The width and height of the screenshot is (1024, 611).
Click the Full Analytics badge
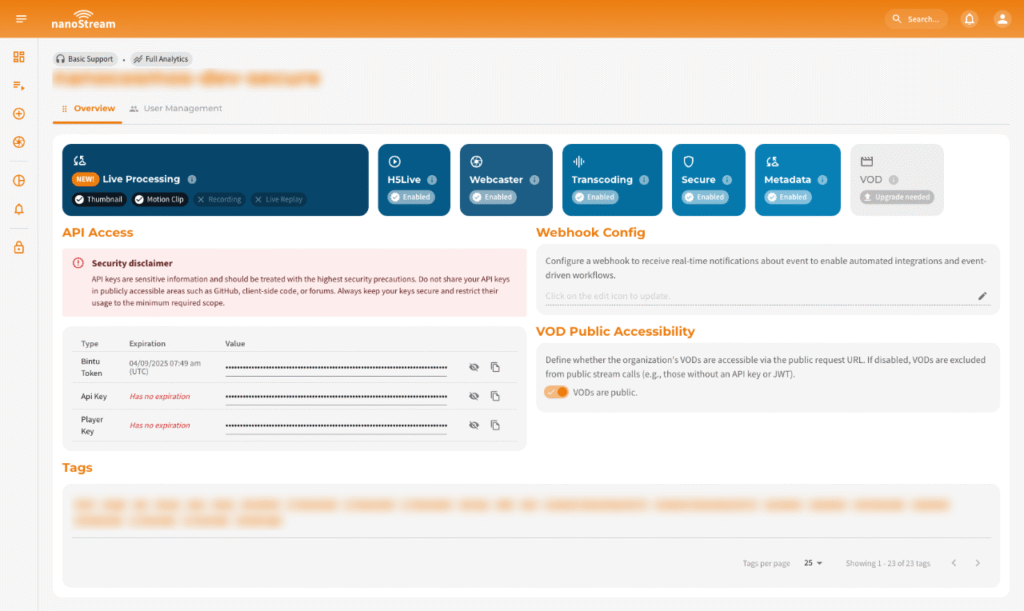pyautogui.click(x=160, y=58)
